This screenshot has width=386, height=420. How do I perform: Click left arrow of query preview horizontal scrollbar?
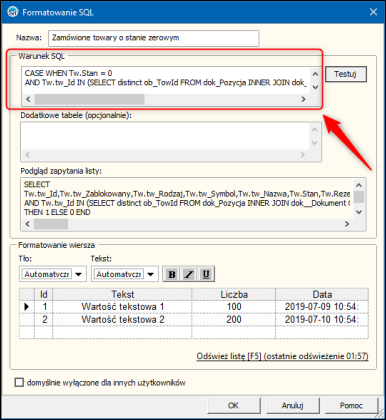tap(28, 224)
